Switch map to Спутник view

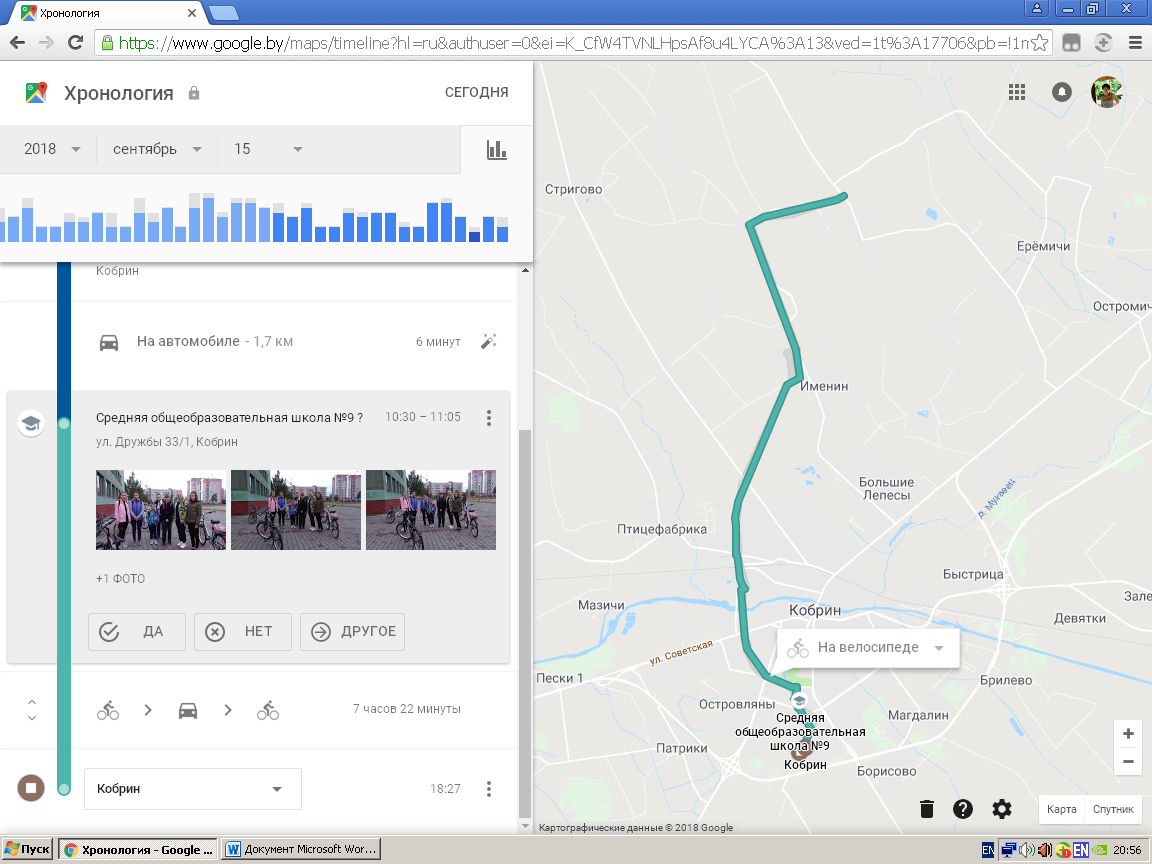click(1113, 809)
